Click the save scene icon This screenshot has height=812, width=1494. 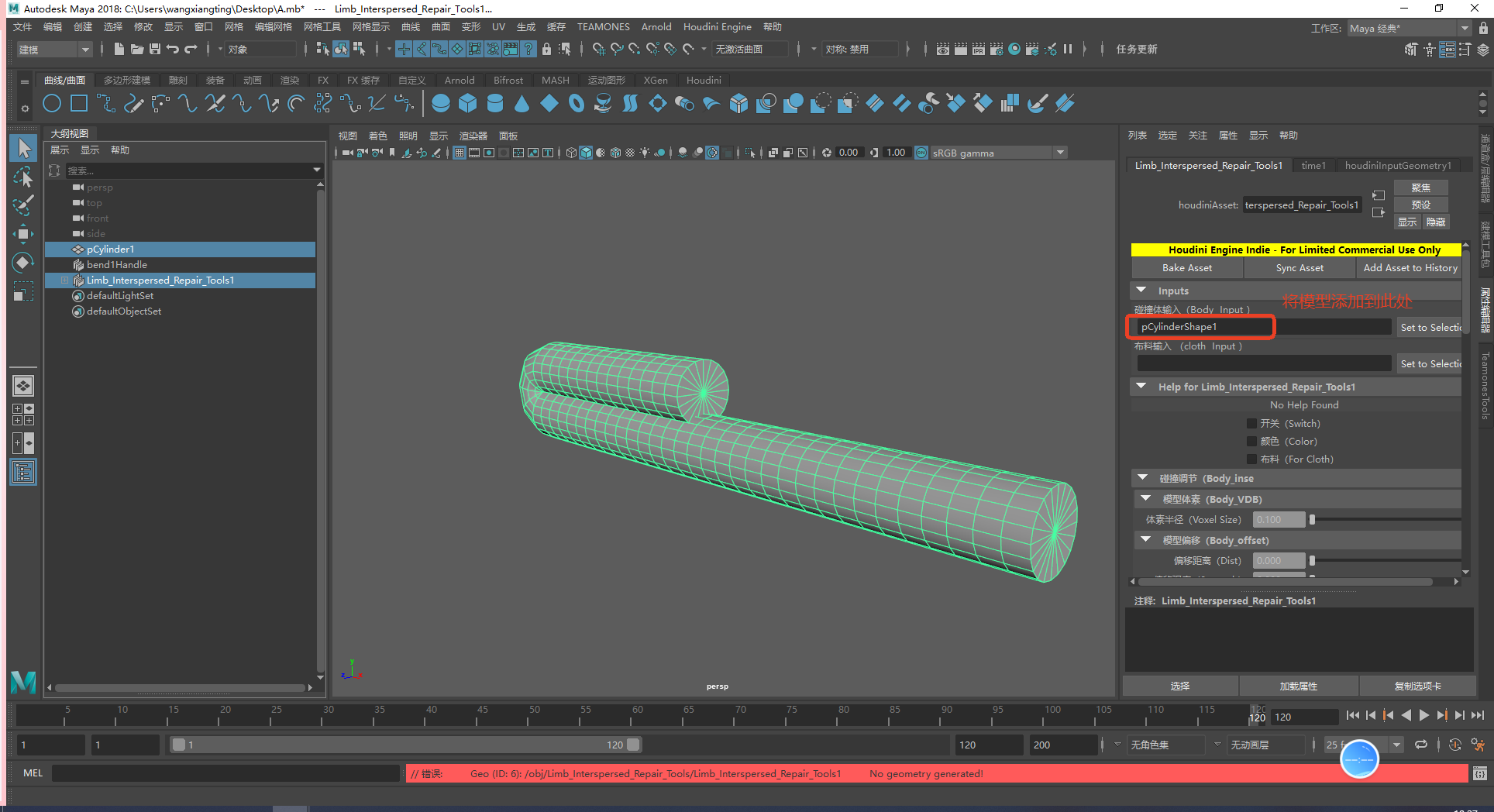tap(155, 49)
